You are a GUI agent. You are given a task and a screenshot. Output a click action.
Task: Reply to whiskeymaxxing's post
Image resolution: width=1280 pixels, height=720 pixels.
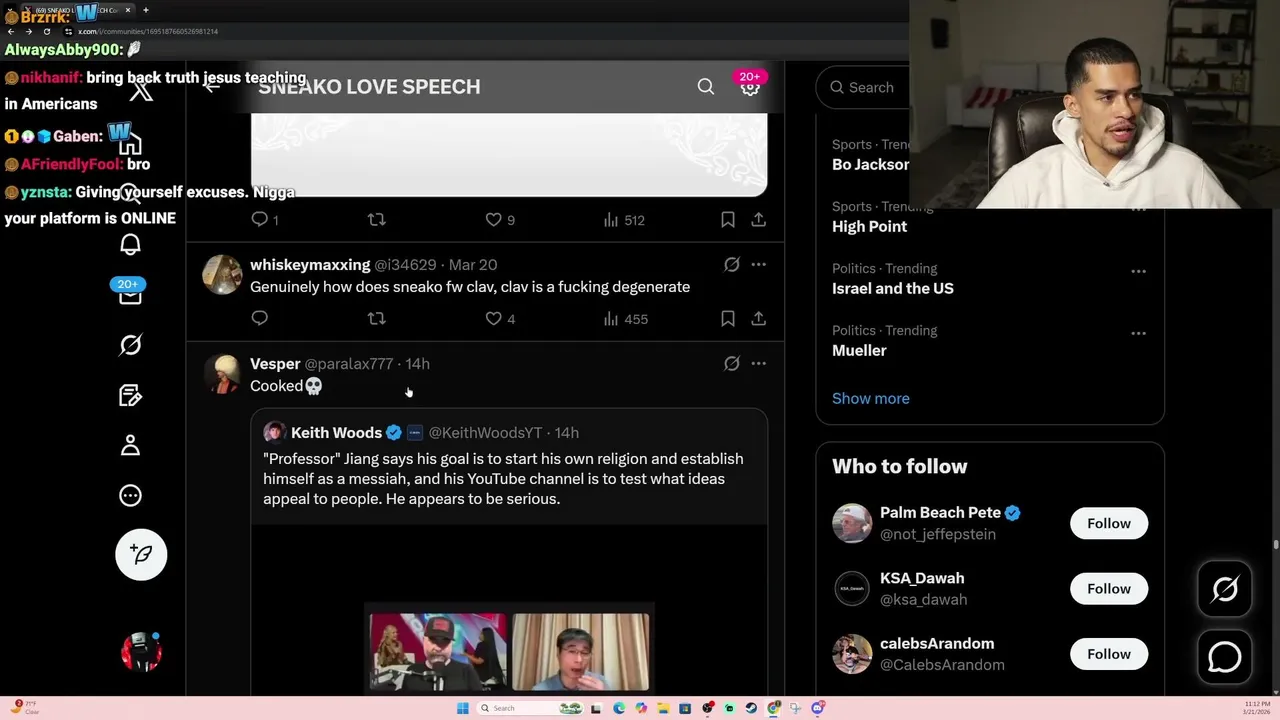click(259, 318)
